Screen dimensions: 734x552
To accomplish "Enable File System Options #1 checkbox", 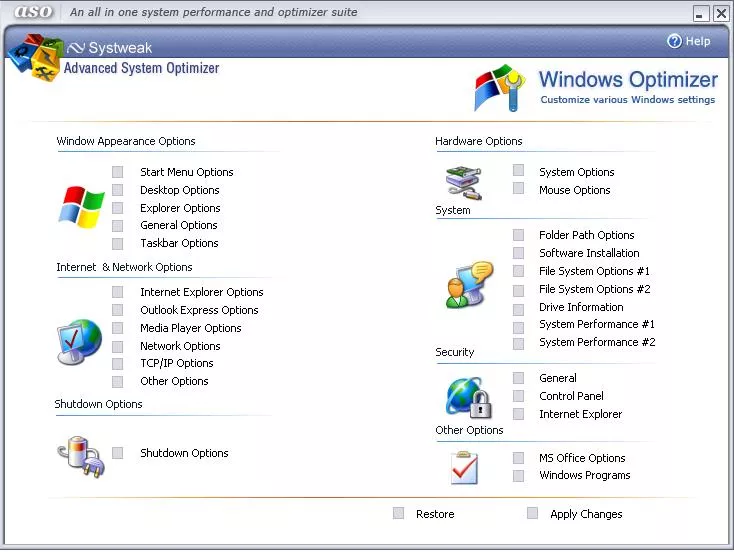I will [518, 271].
